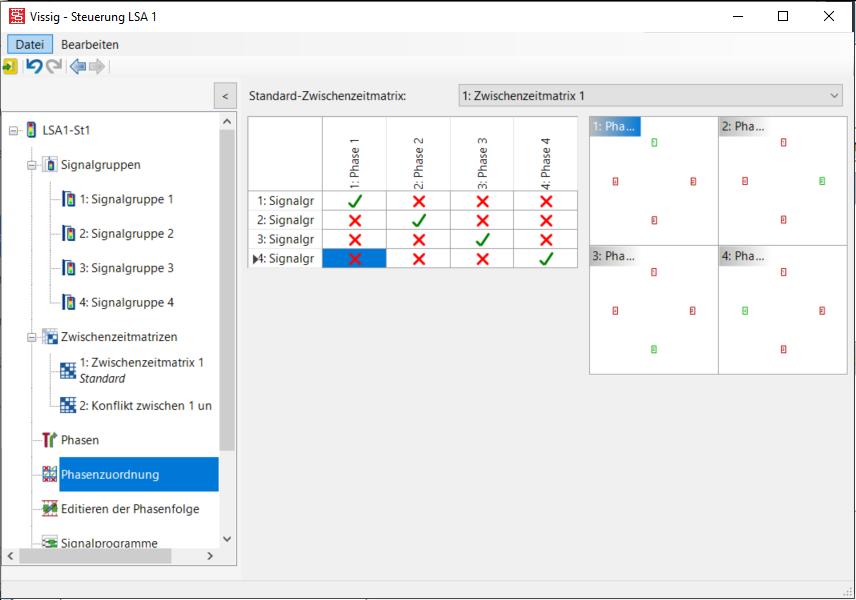Open the Bearbeiten menu
Image resolution: width=856 pixels, height=600 pixels.
click(90, 44)
